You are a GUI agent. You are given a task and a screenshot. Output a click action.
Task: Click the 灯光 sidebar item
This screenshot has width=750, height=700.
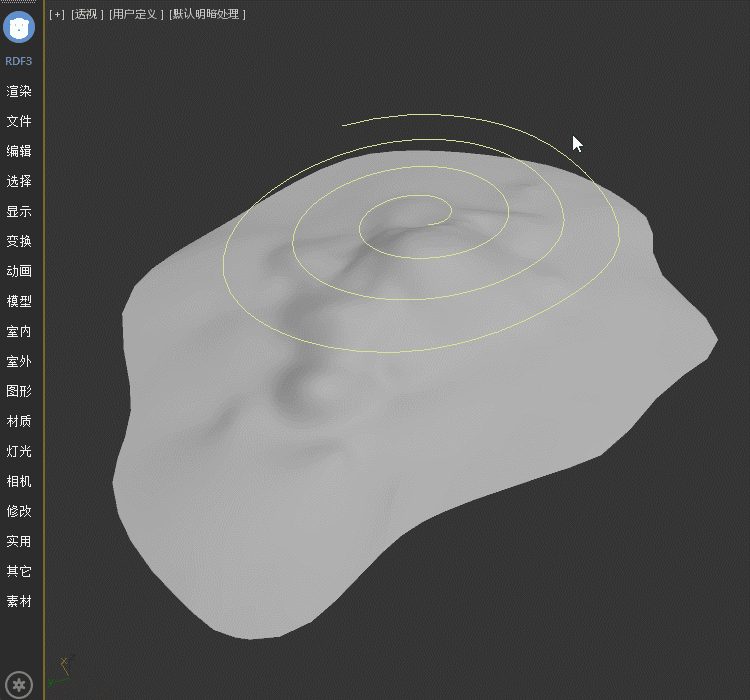coord(19,451)
